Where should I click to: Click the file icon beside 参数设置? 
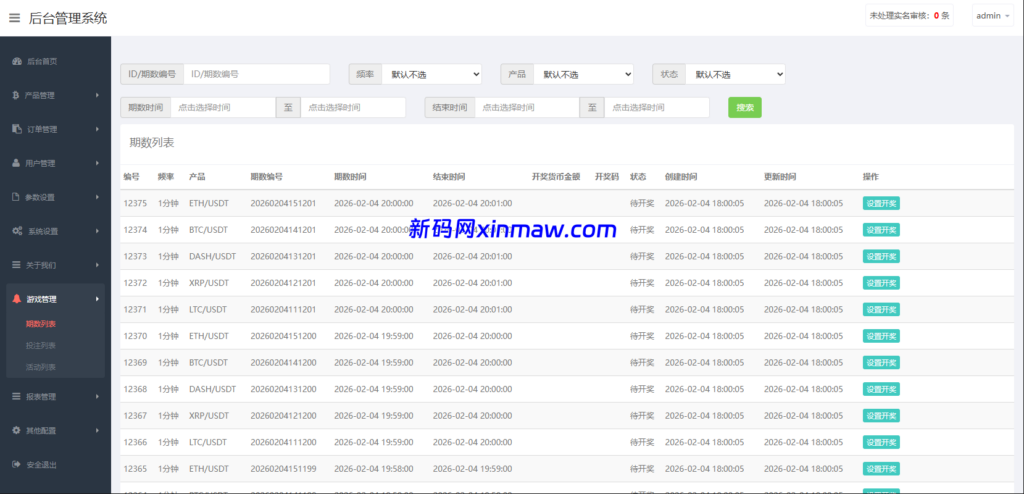click(16, 197)
